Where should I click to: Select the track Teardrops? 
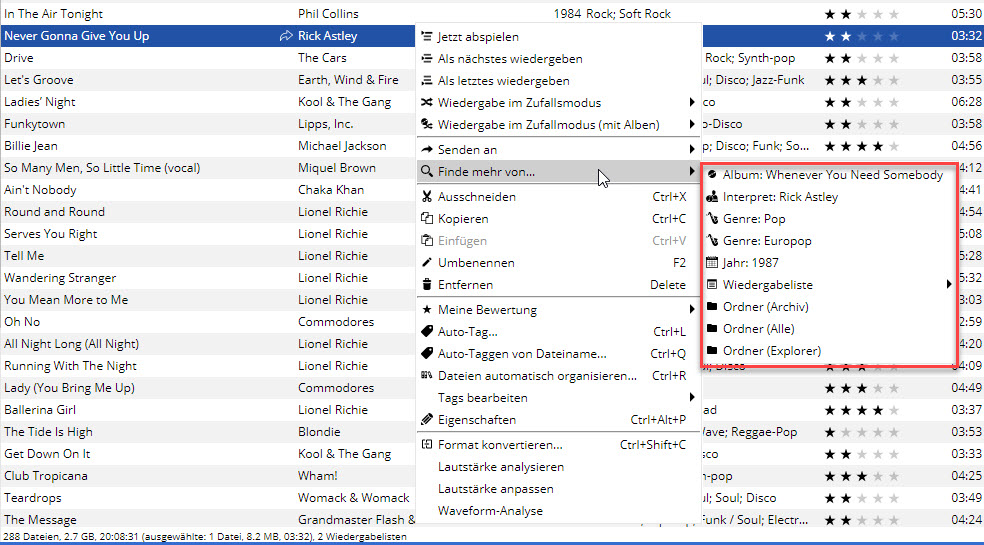[33, 498]
